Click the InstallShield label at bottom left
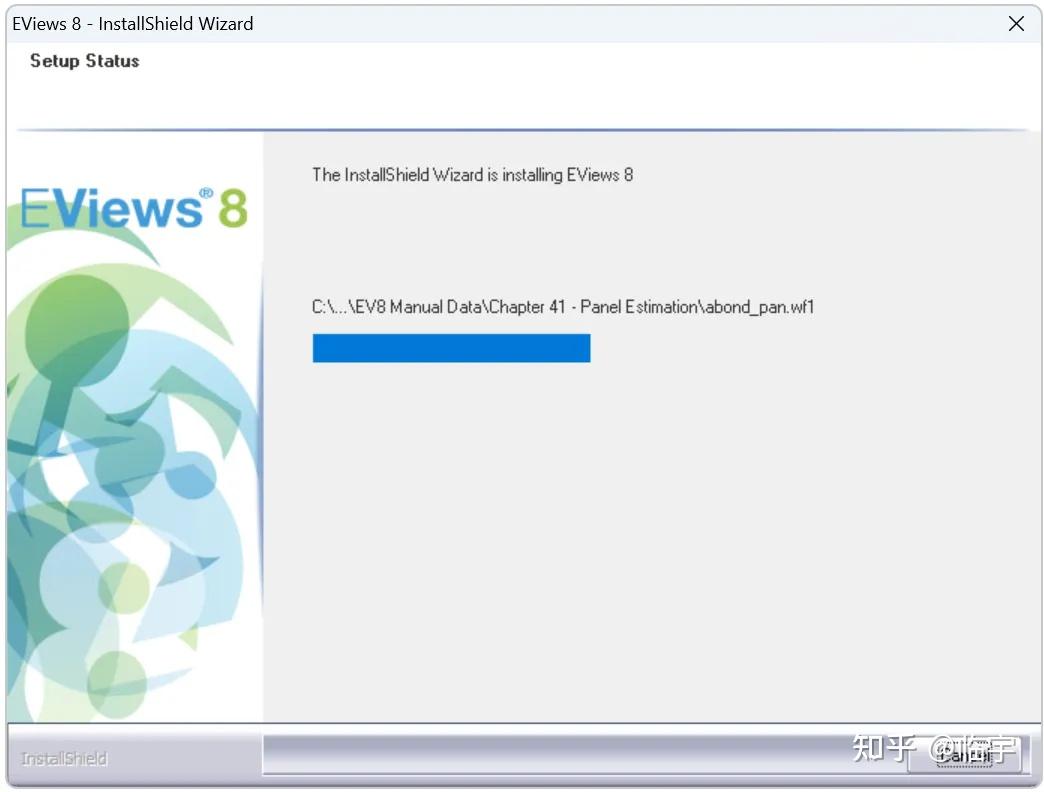 62,758
